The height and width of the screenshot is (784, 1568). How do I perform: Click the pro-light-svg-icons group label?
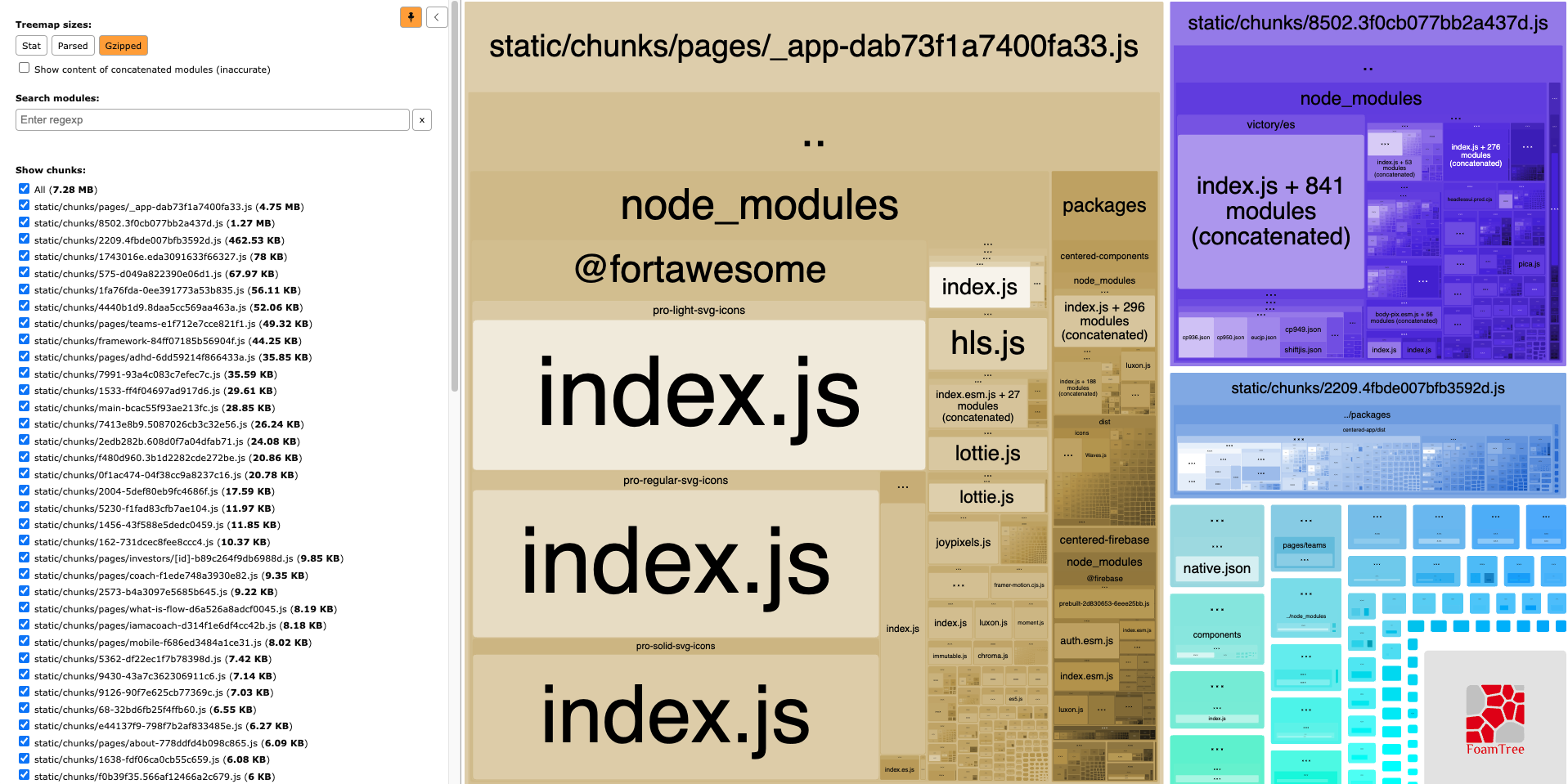pos(699,311)
